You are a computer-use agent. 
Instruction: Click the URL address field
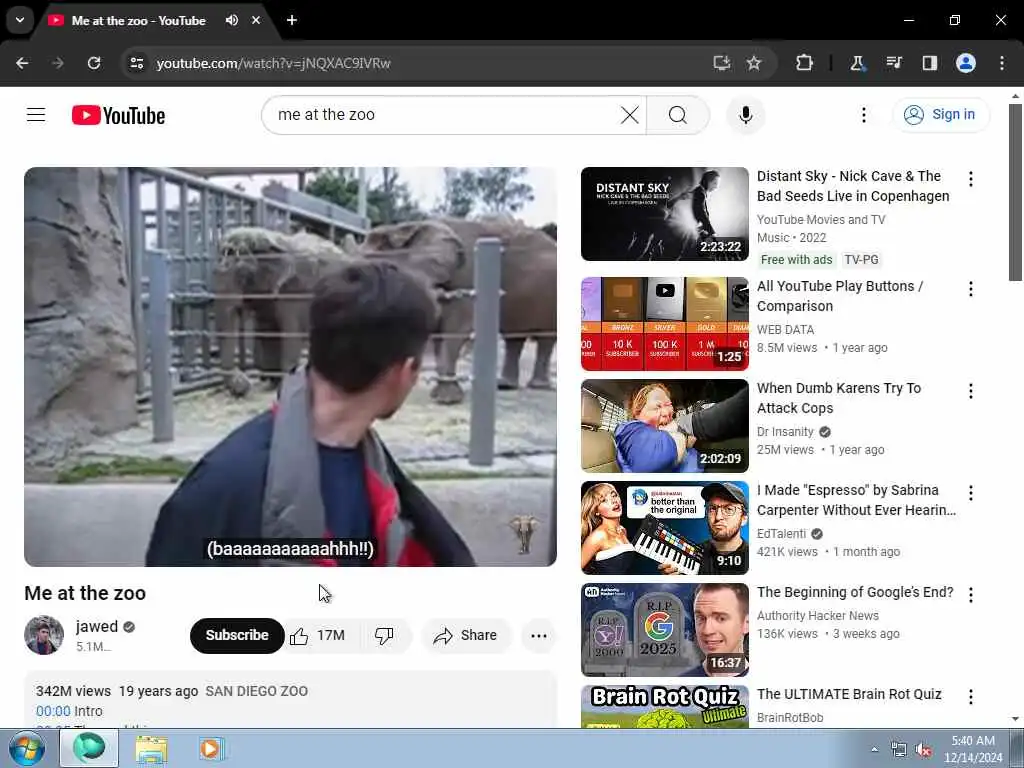[418, 63]
